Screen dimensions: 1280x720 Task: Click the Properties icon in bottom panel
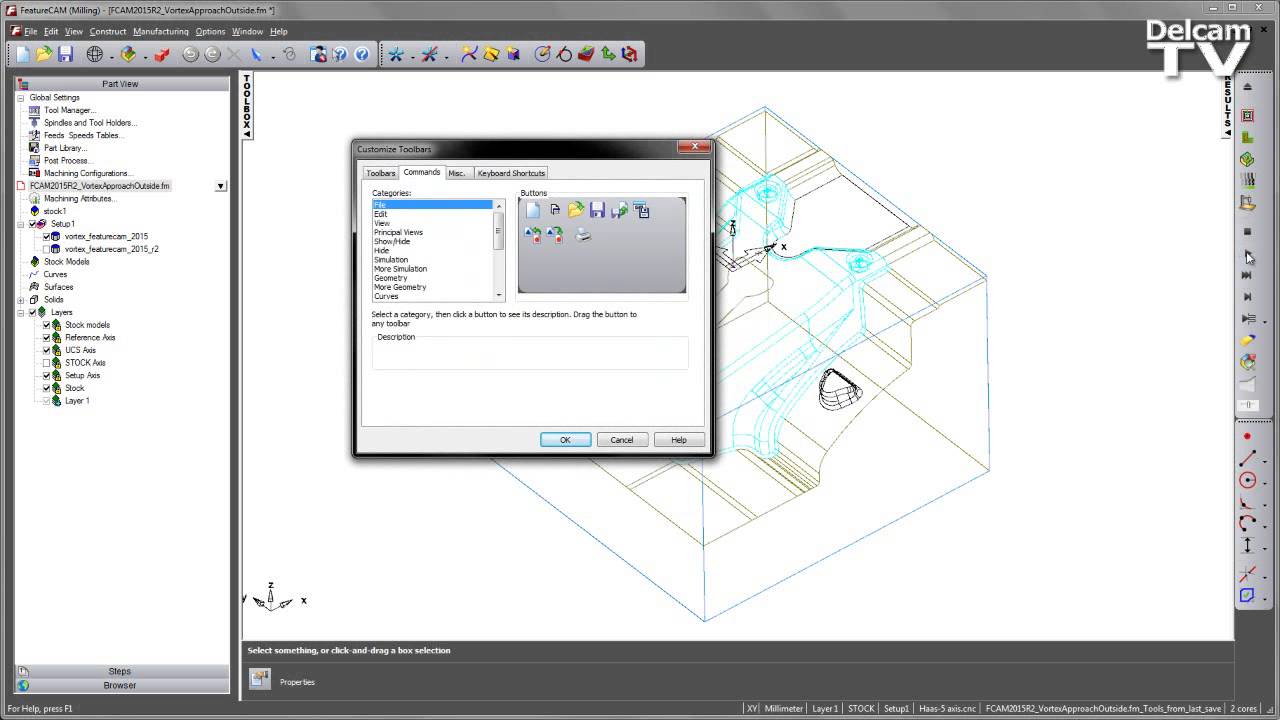click(x=260, y=680)
